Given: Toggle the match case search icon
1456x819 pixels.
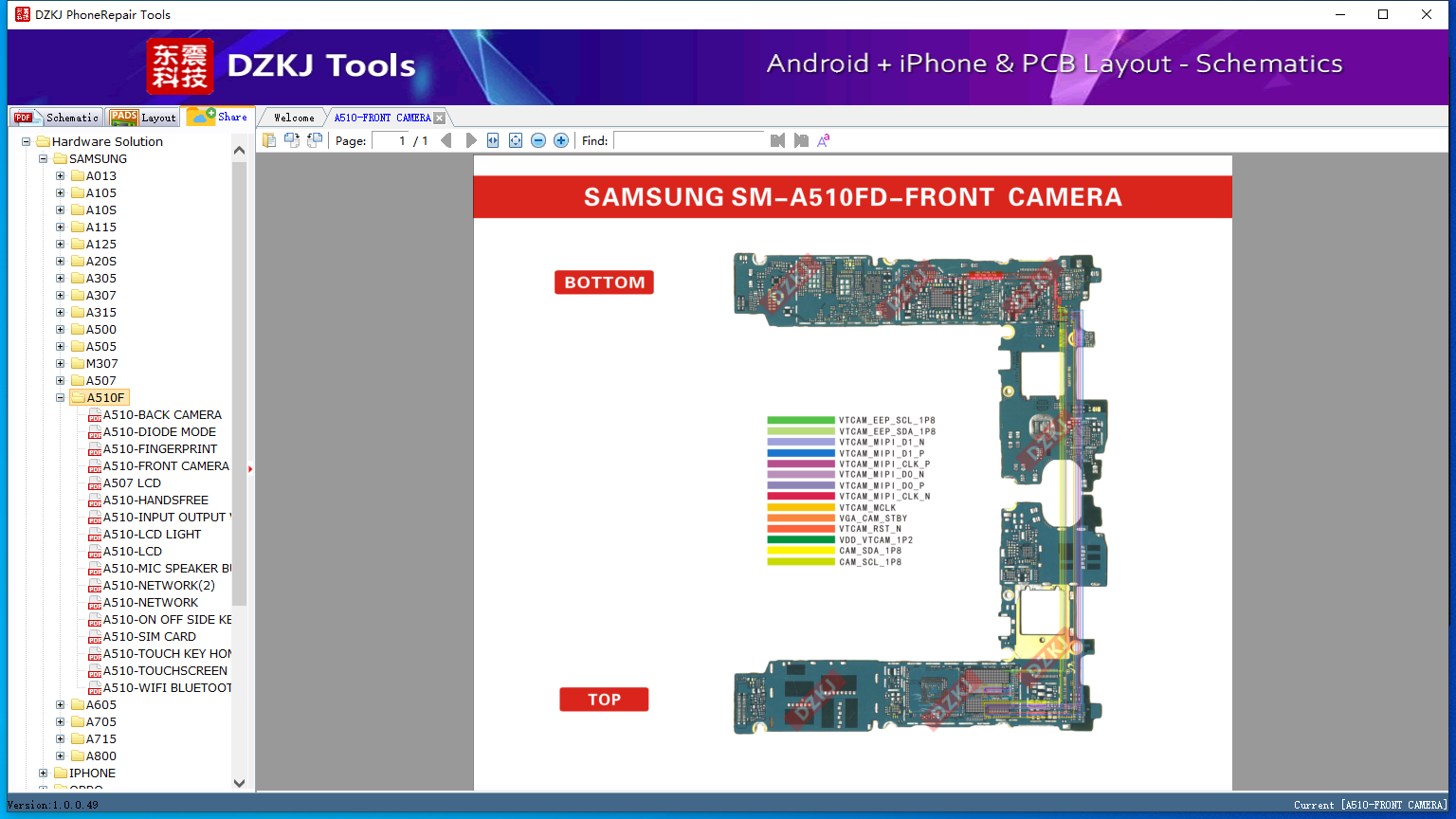Looking at the screenshot, I should (x=824, y=140).
